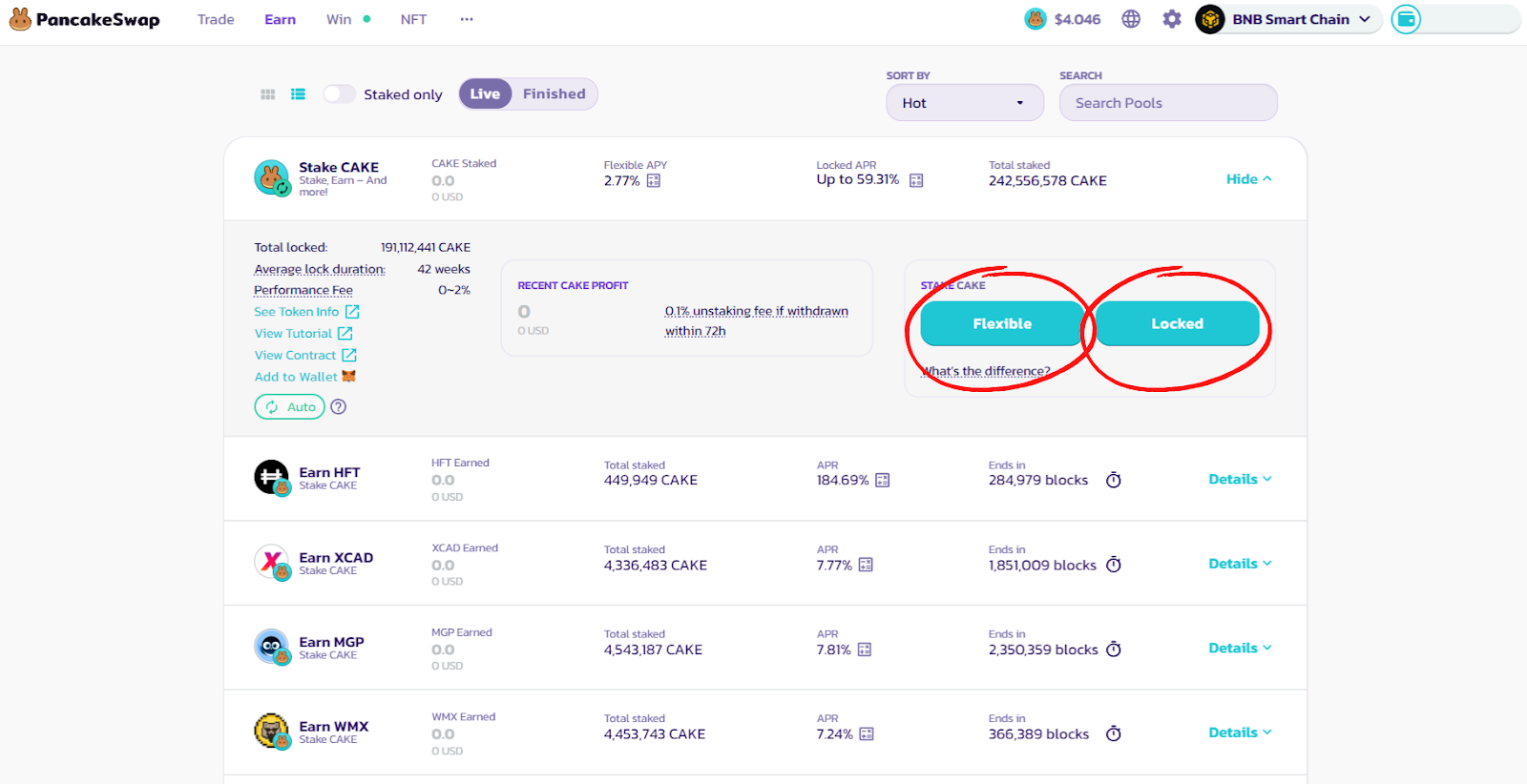1527x784 pixels.
Task: Click the Performance Fee label
Action: point(303,290)
